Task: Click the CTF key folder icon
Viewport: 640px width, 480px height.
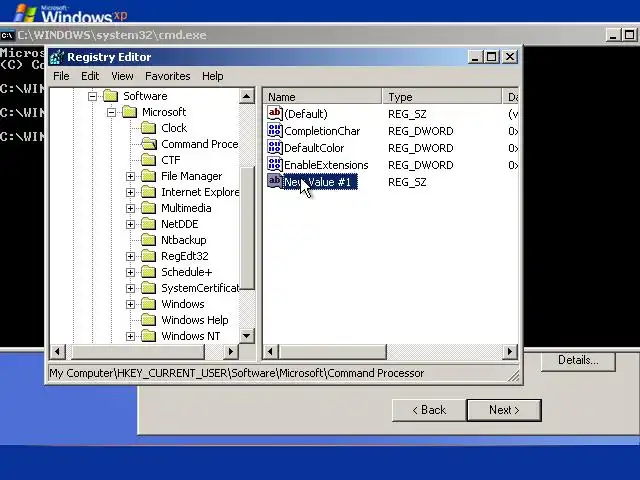Action: click(149, 160)
